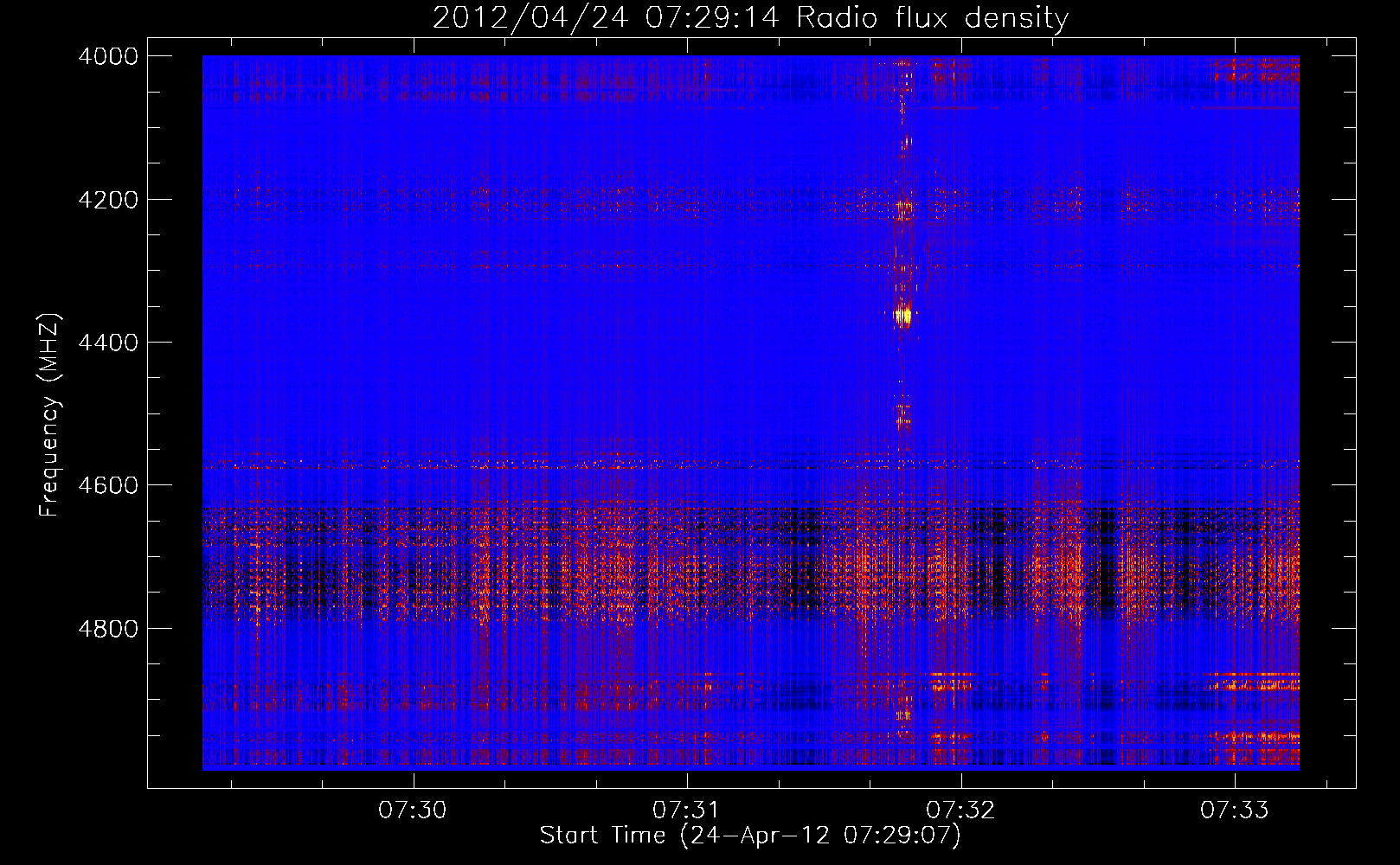Select the 4200 frequency axis label
This screenshot has height=865, width=1400.
pos(108,200)
